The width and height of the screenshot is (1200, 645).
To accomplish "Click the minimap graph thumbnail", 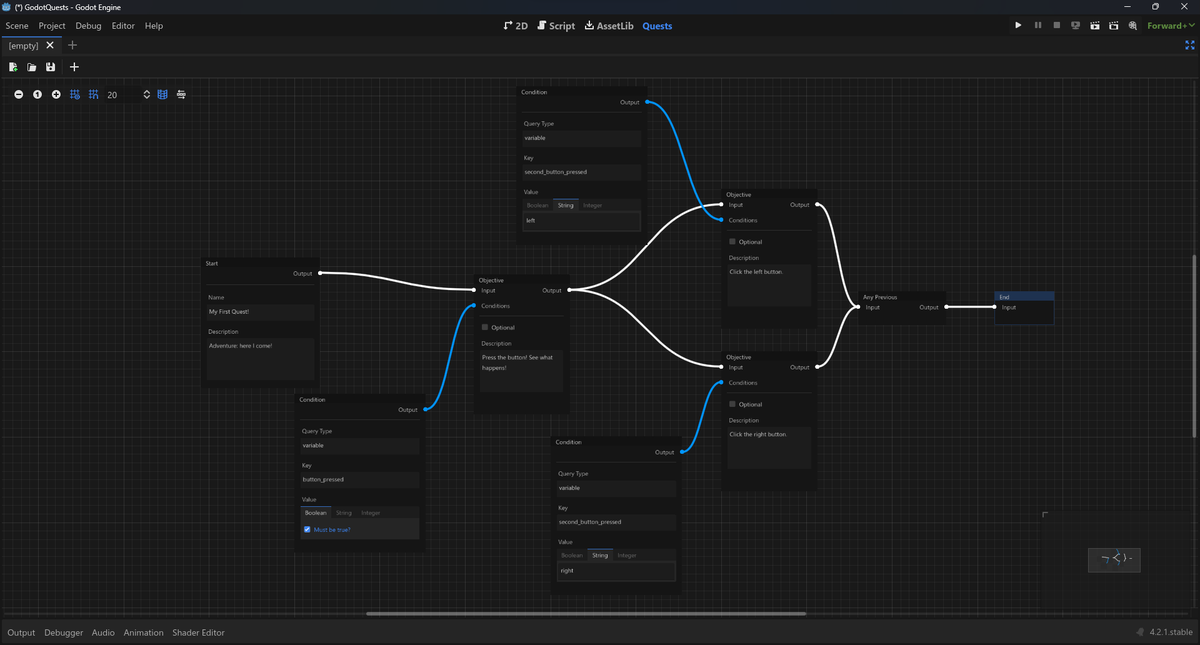I will point(1114,559).
